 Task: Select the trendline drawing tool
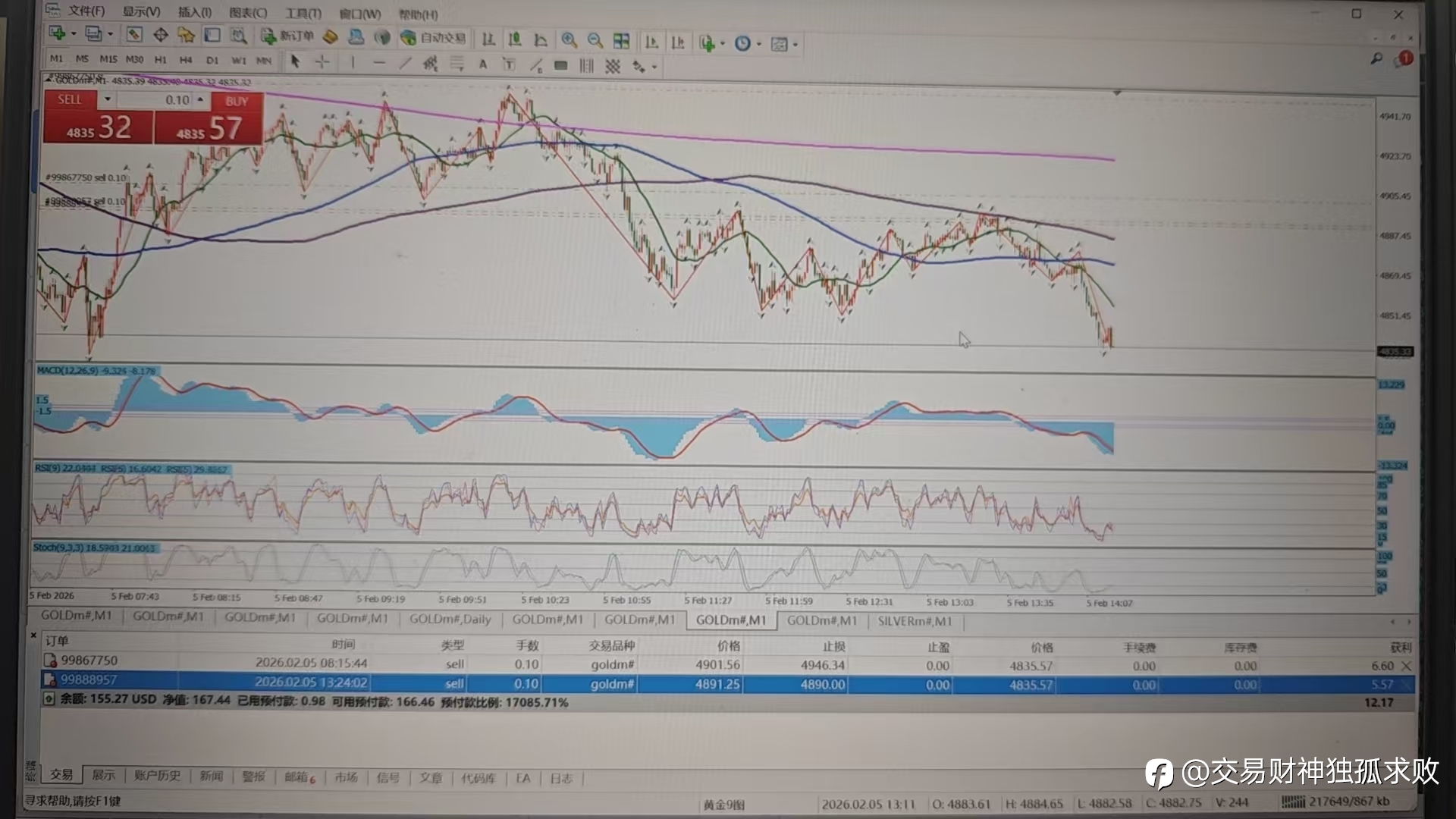[x=405, y=64]
